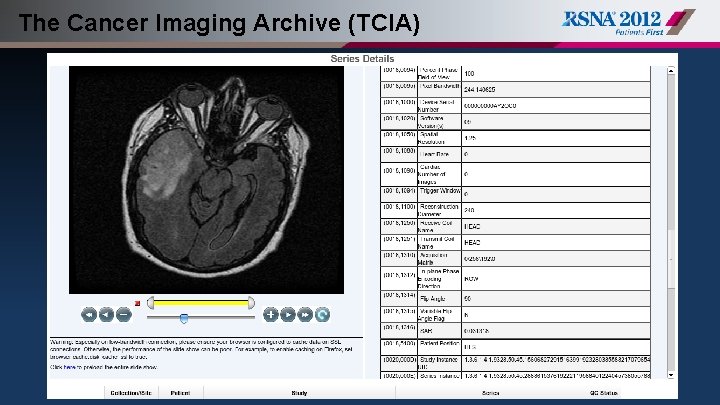Click scroll down arrow in DICOM tag table
The width and height of the screenshot is (720, 405).
click(671, 375)
